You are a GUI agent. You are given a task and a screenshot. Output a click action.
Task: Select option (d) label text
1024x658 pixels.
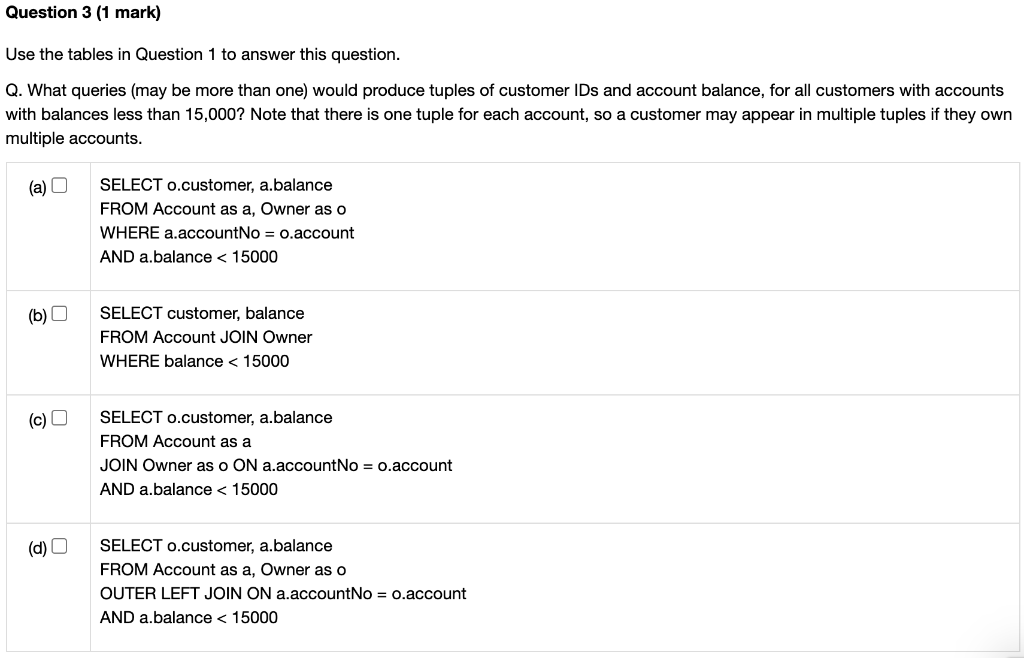[38, 546]
